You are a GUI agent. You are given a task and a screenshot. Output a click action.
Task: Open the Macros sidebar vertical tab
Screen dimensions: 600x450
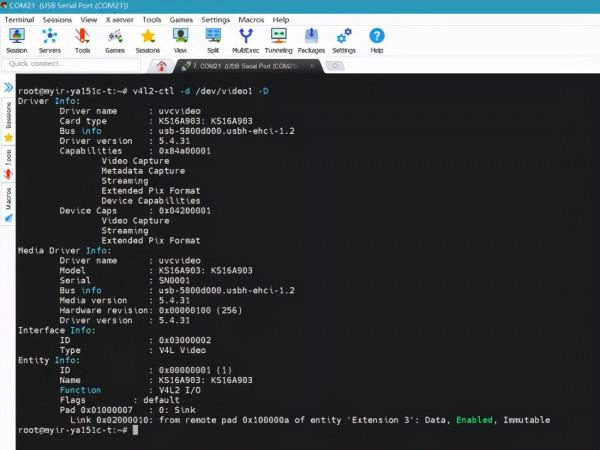8,204
